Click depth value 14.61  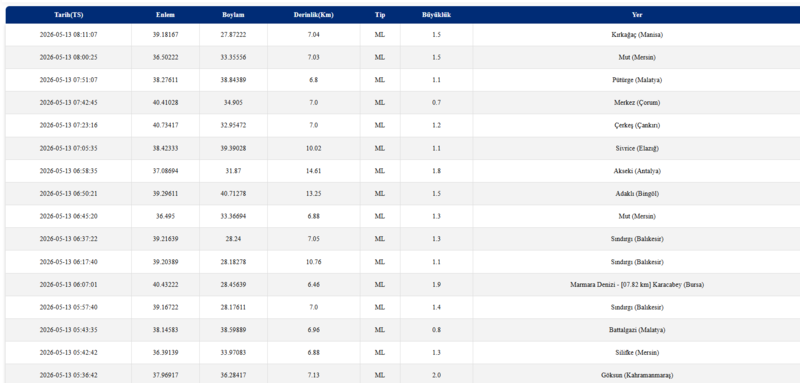coord(313,171)
